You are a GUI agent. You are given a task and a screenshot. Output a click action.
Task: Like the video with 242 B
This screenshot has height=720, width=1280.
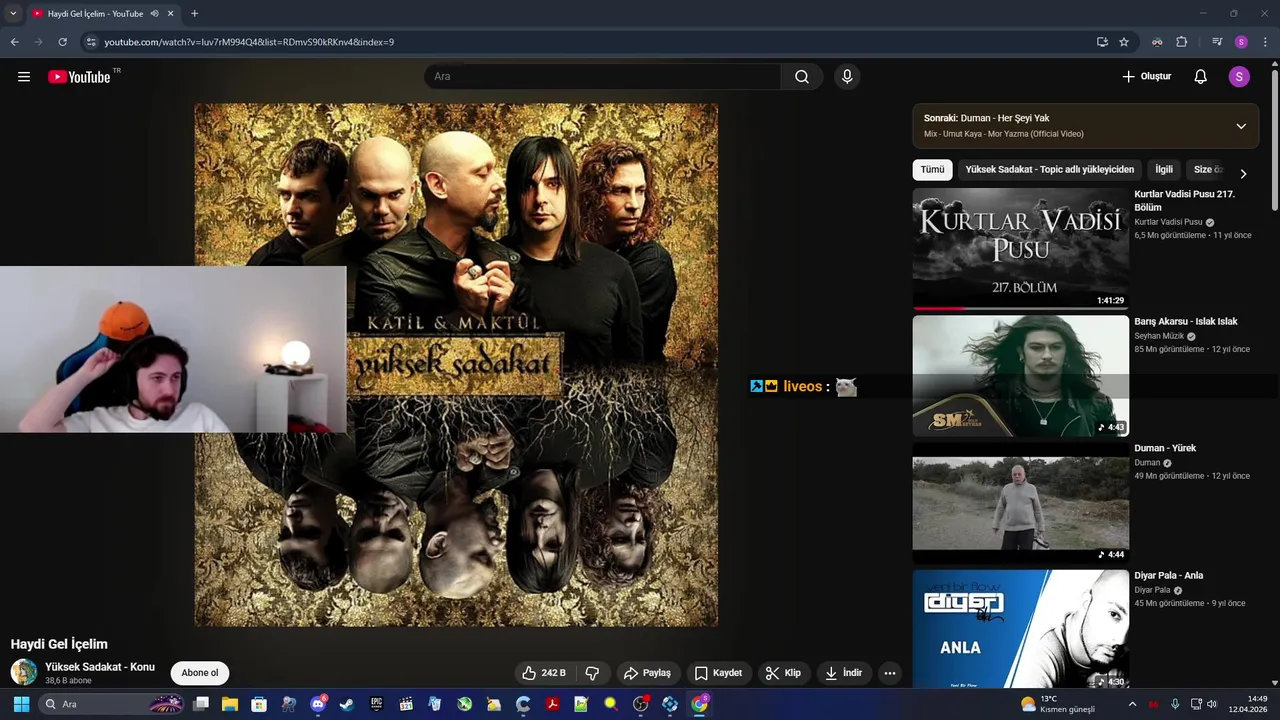point(543,673)
